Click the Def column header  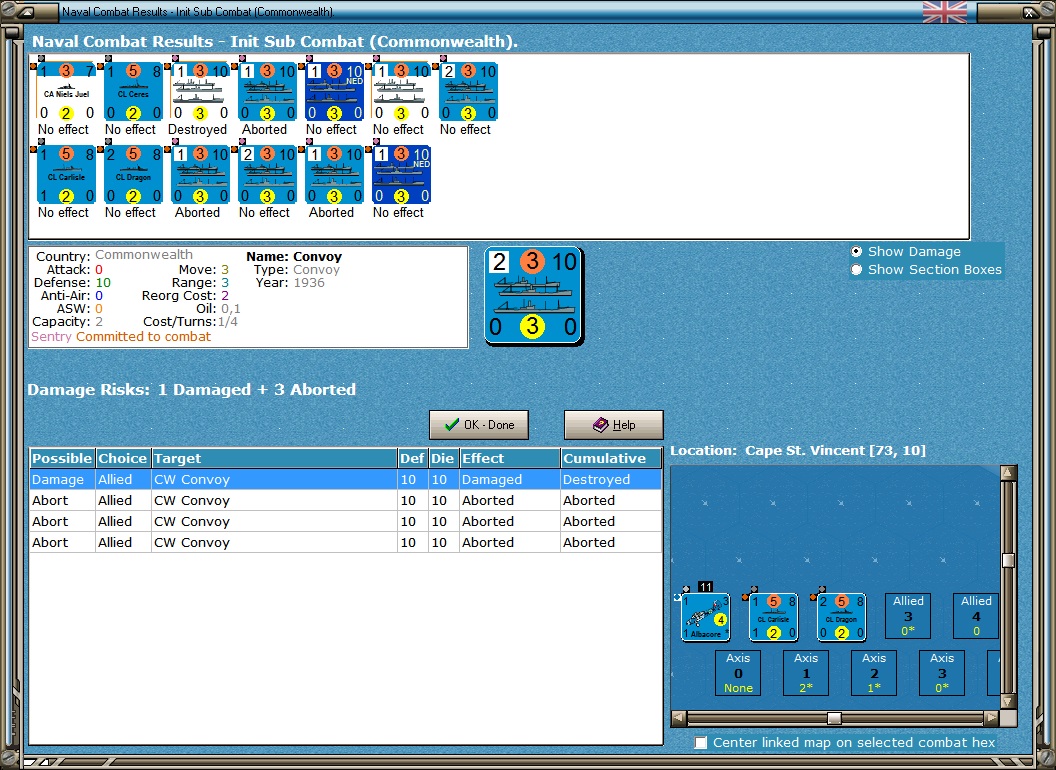pyautogui.click(x=412, y=458)
